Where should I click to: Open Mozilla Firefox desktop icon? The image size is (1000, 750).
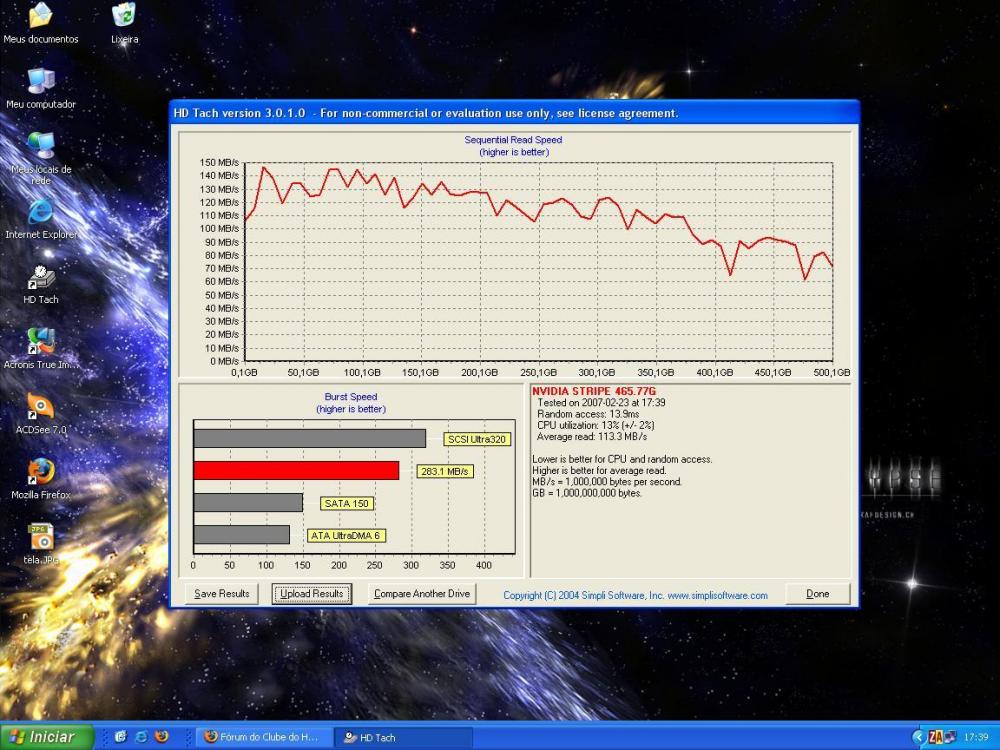(x=41, y=473)
